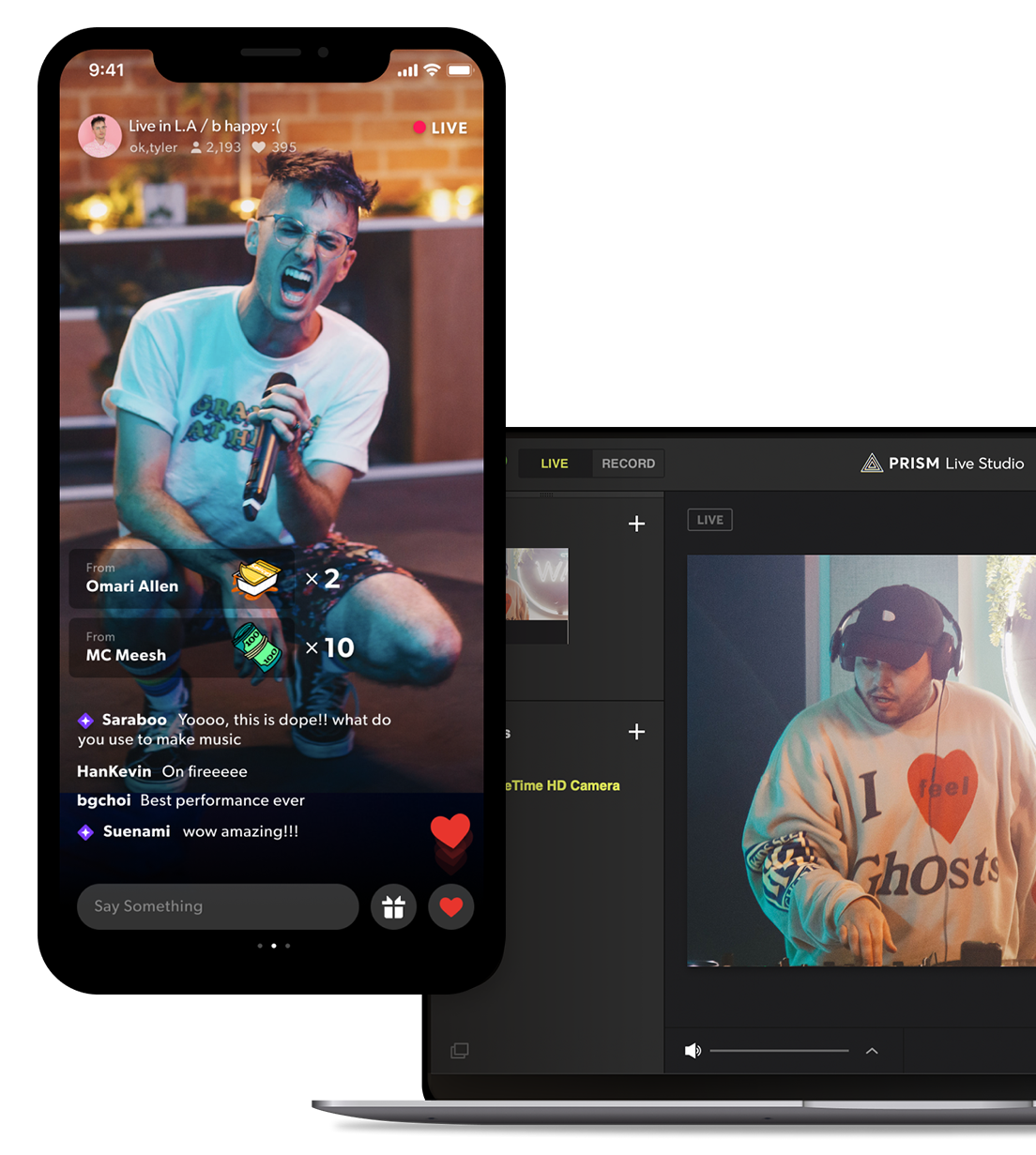Click the PRISM Live Studio logo
The image size is (1036, 1155).
coord(942,464)
